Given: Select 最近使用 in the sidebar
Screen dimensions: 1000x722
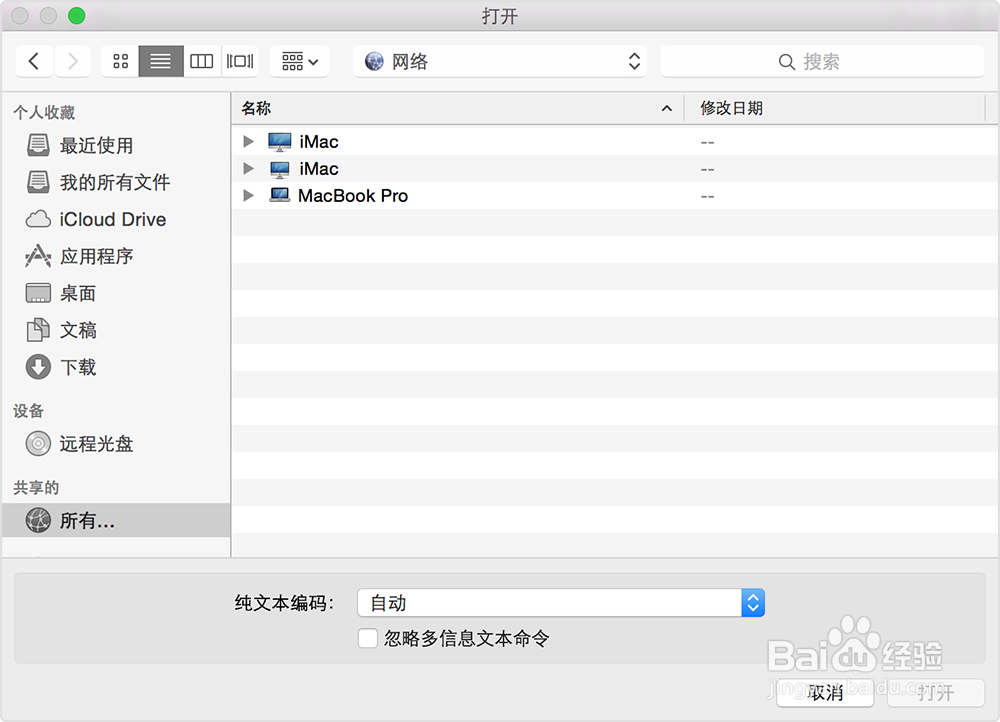Looking at the screenshot, I should (x=99, y=145).
